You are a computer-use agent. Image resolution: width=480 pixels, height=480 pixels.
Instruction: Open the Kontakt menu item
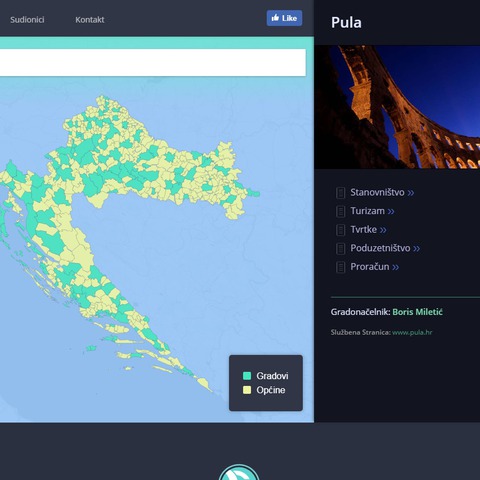tap(90, 20)
